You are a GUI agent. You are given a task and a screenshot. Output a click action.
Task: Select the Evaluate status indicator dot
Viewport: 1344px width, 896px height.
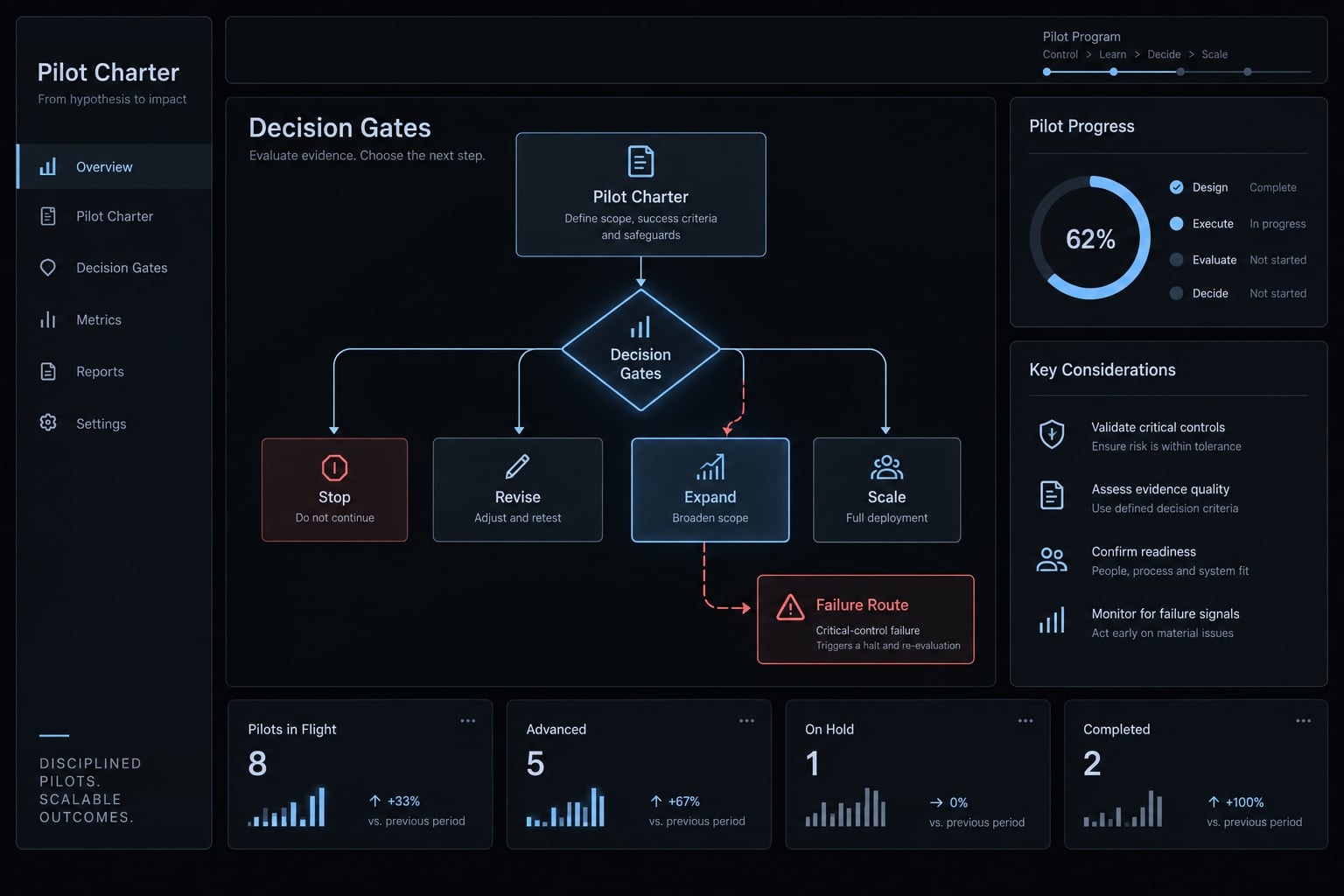1176,260
